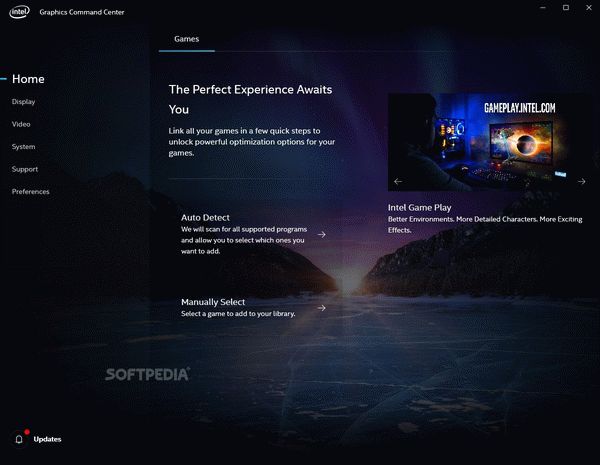
Task: Select Home in the sidebar
Action: [x=28, y=79]
